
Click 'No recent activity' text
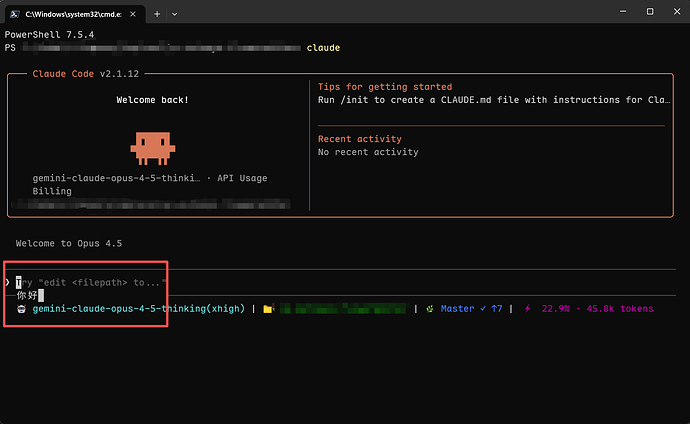(368, 152)
